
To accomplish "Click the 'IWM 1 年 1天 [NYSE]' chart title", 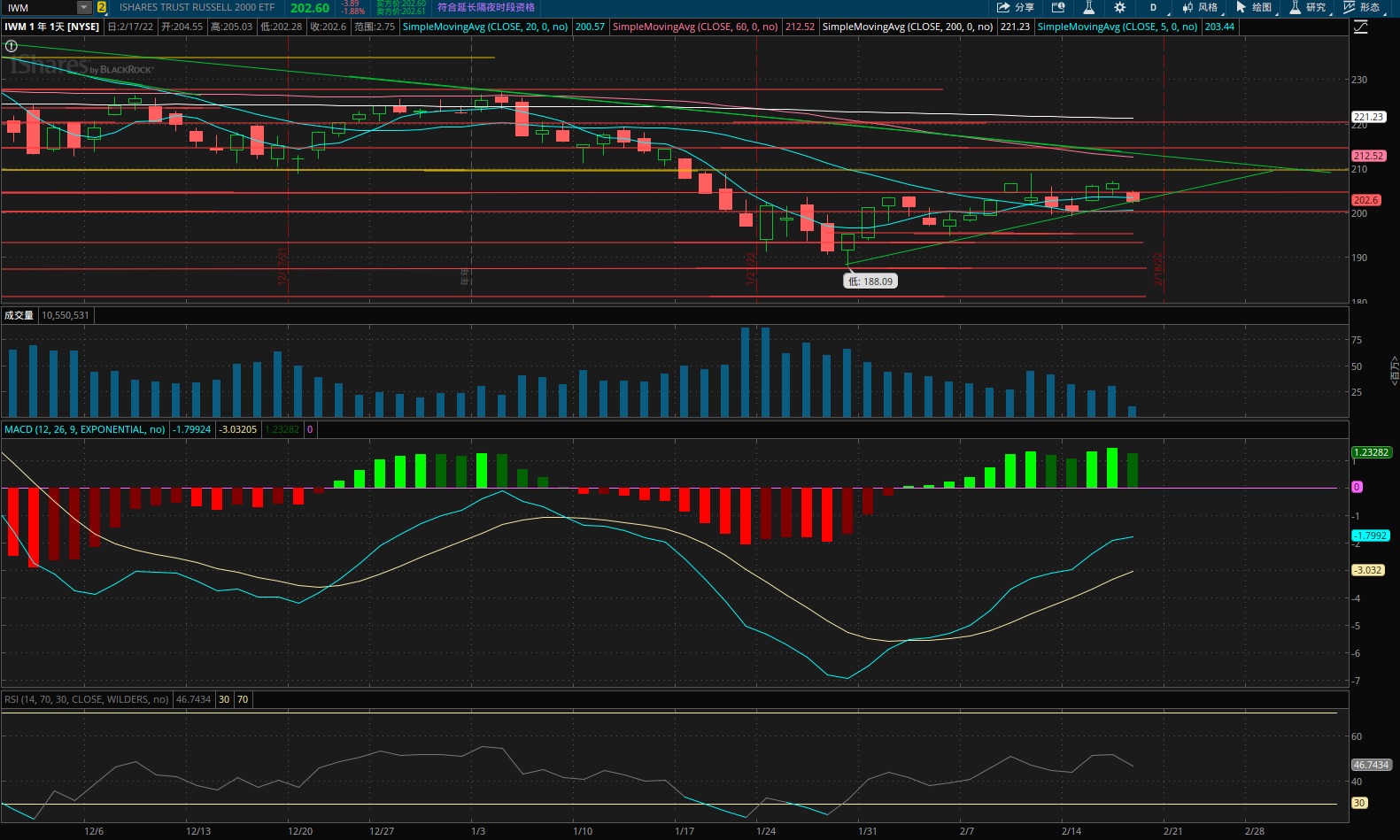I will 52,27.
